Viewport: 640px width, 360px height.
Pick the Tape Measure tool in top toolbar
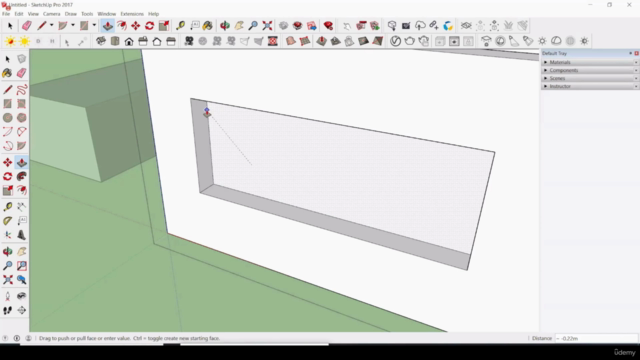[x=180, y=26]
